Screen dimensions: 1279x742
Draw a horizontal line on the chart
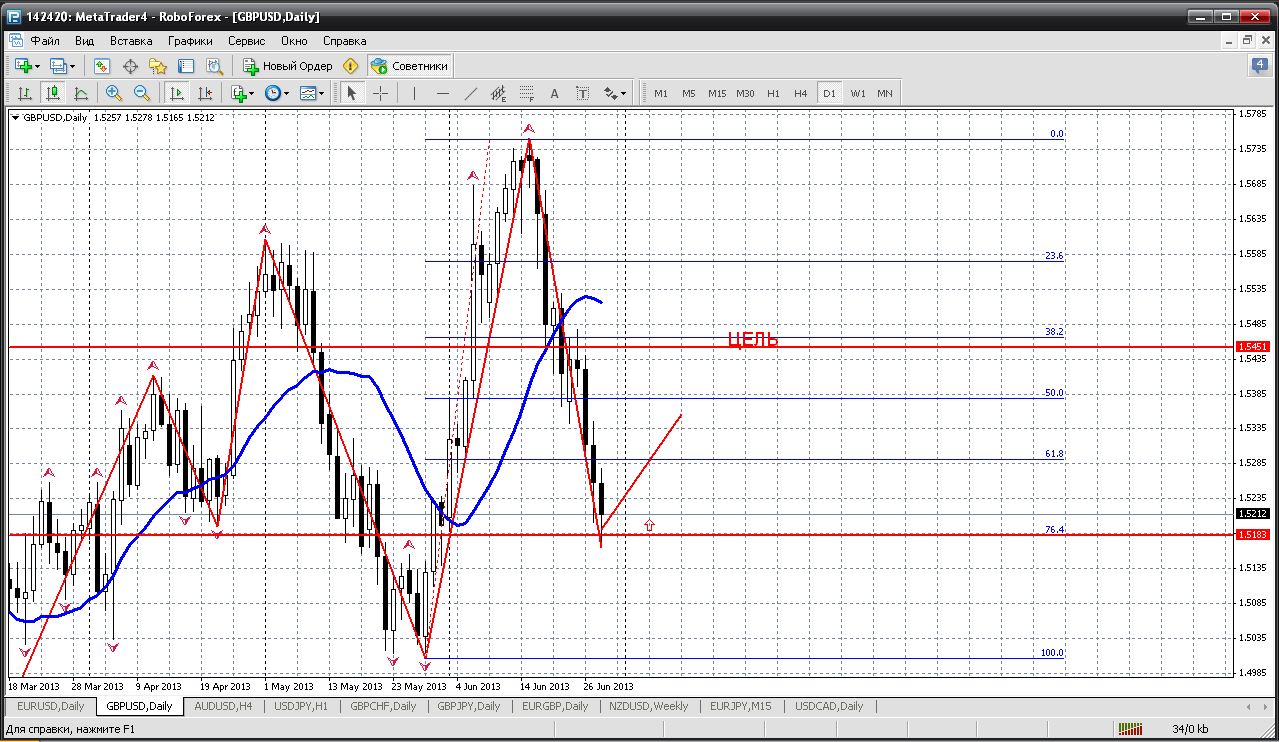click(443, 93)
